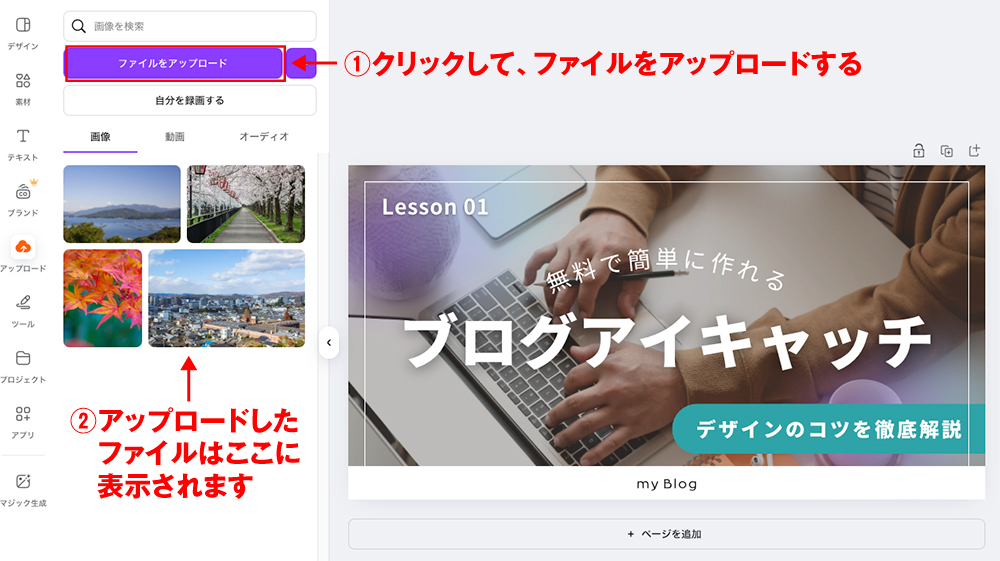Open the ブランド brand panel

tap(23, 199)
